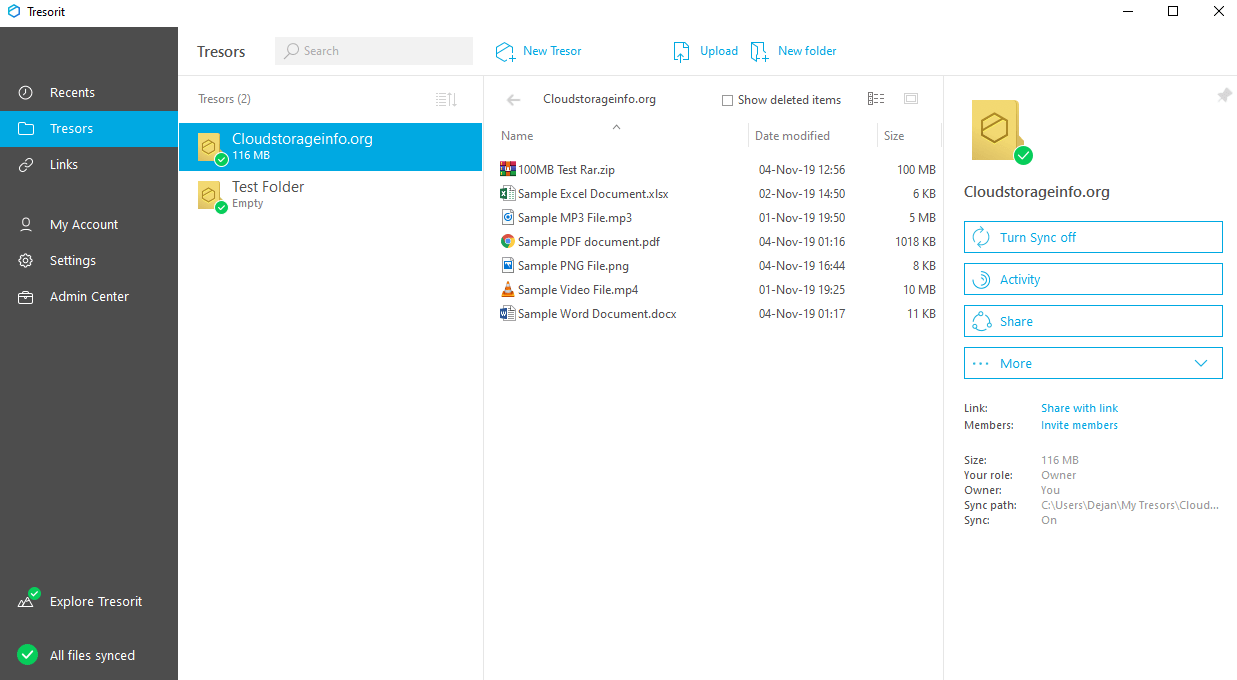This screenshot has width=1237, height=680.
Task: Click the Invite members link
Action: [x=1079, y=425]
